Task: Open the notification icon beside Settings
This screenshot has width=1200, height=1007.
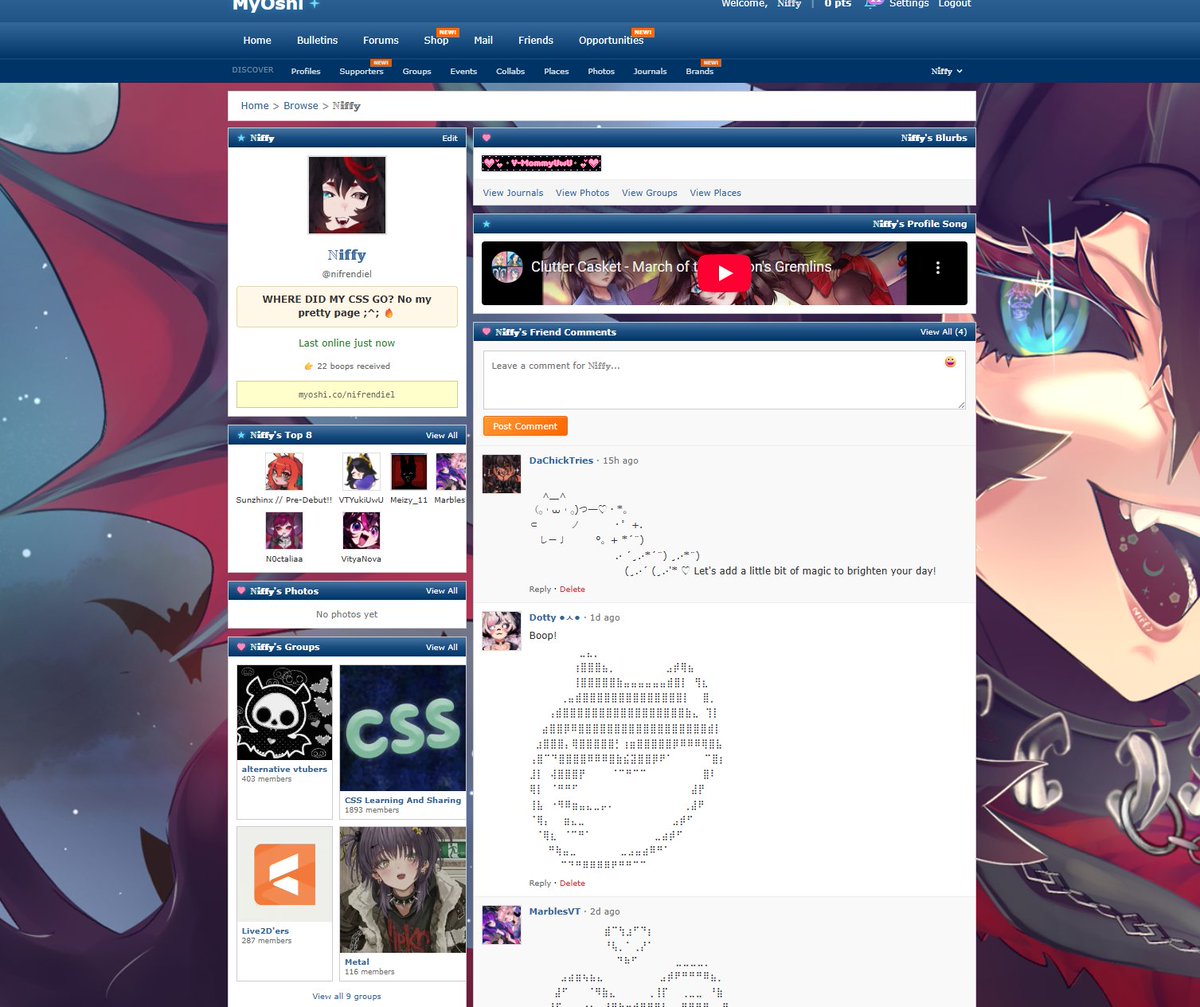Action: (873, 4)
